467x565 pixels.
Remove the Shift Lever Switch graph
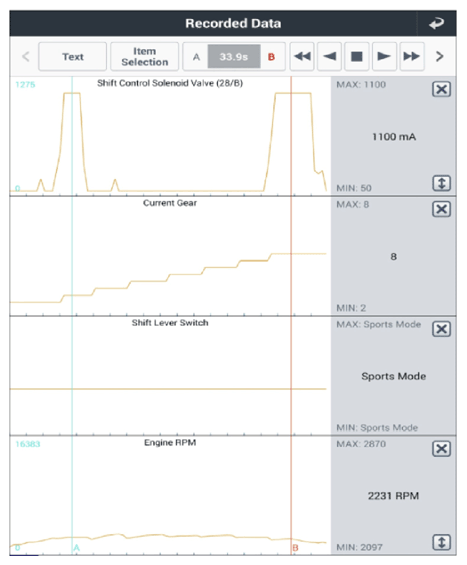click(x=441, y=329)
